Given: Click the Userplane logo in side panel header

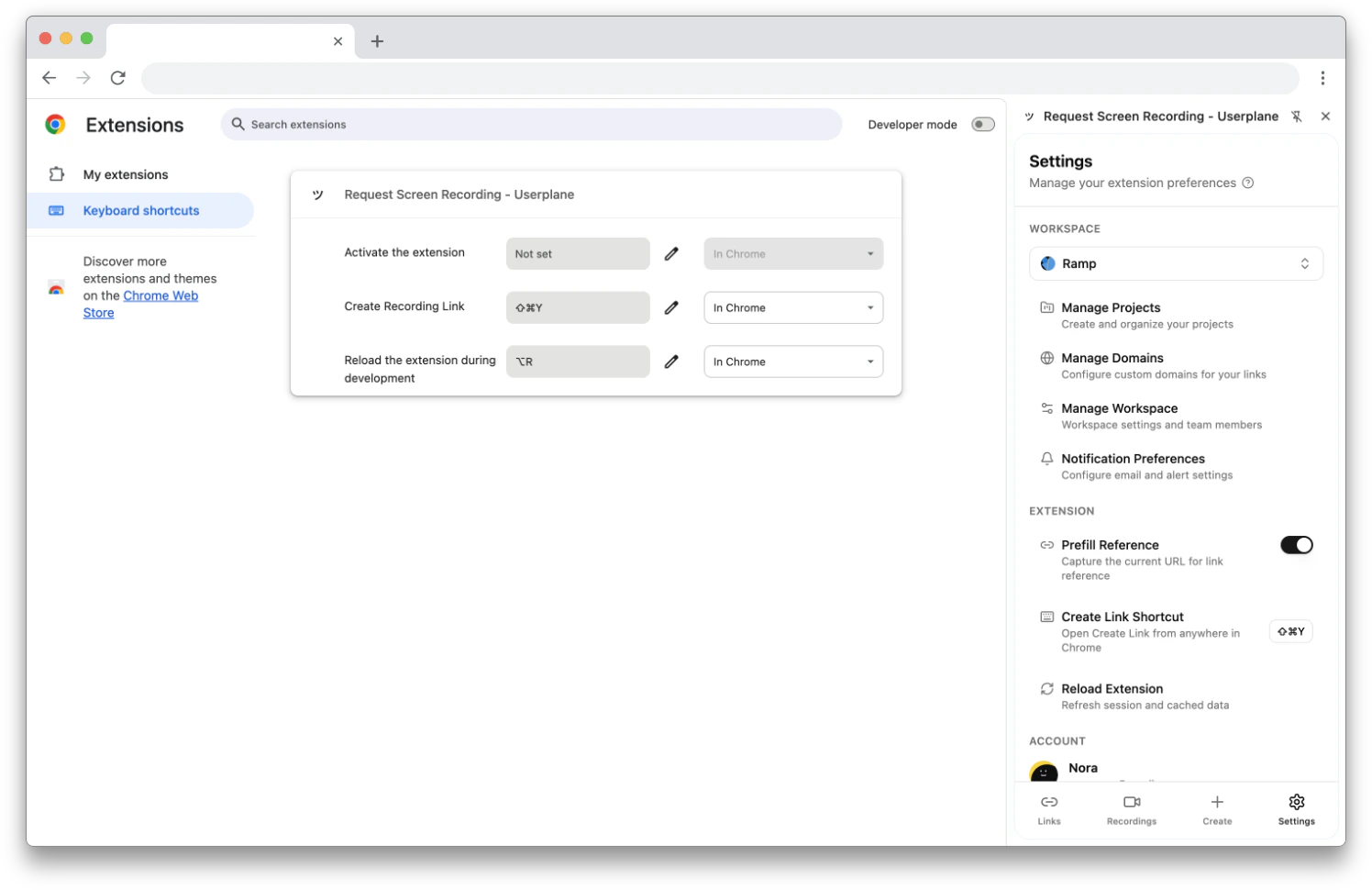Looking at the screenshot, I should 1030,117.
